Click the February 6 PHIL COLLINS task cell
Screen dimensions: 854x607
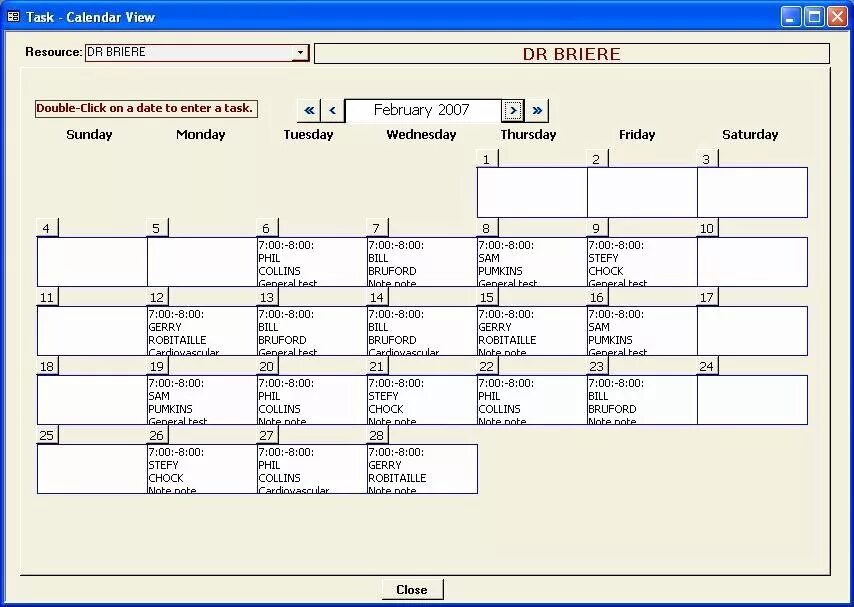[x=312, y=262]
